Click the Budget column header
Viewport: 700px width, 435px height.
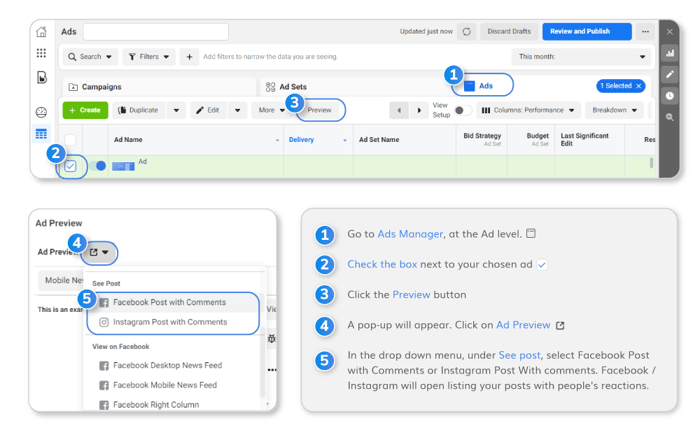tap(531, 139)
